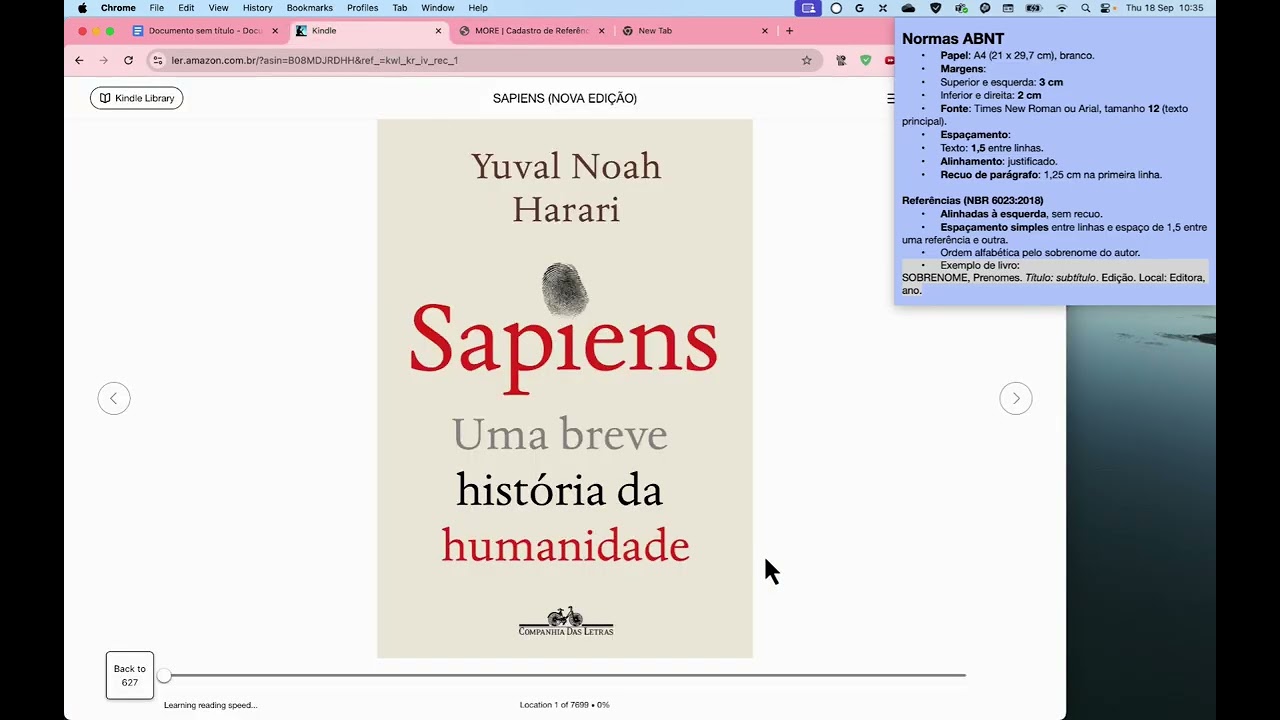Click the Back to 627 button
This screenshot has width=1280, height=720.
130,675
